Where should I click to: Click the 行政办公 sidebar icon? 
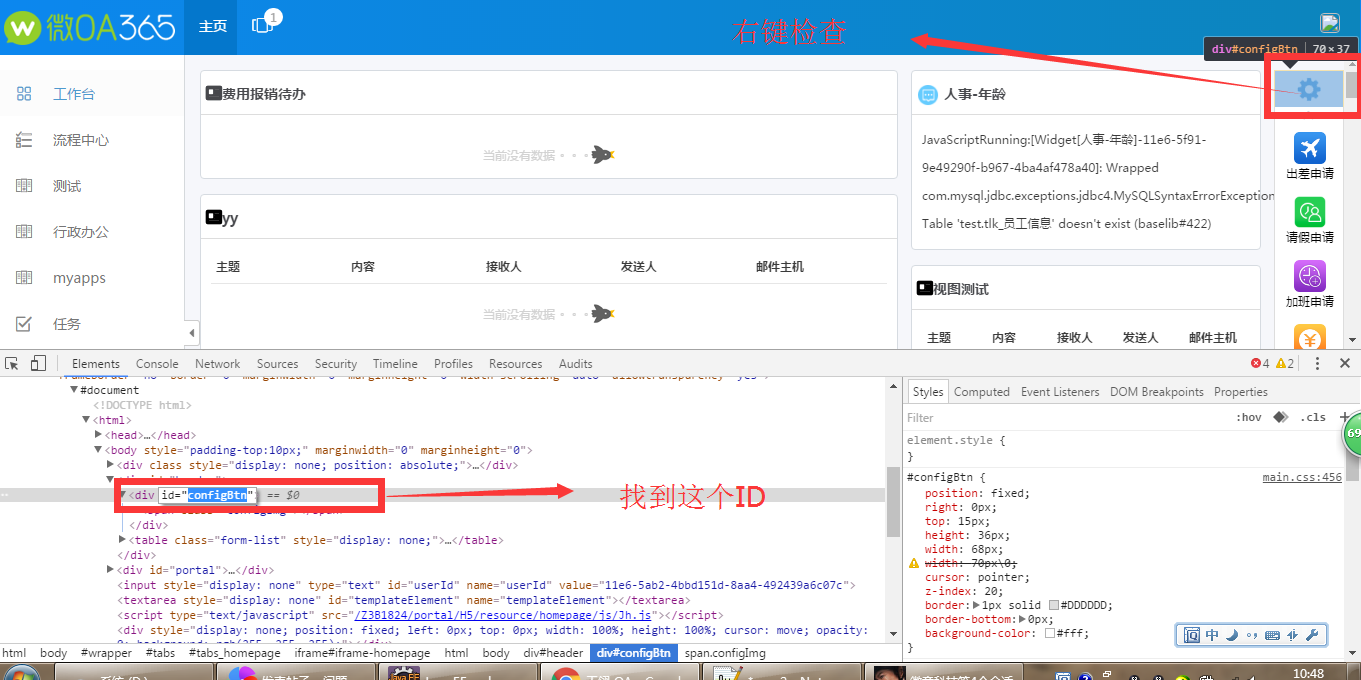point(25,232)
